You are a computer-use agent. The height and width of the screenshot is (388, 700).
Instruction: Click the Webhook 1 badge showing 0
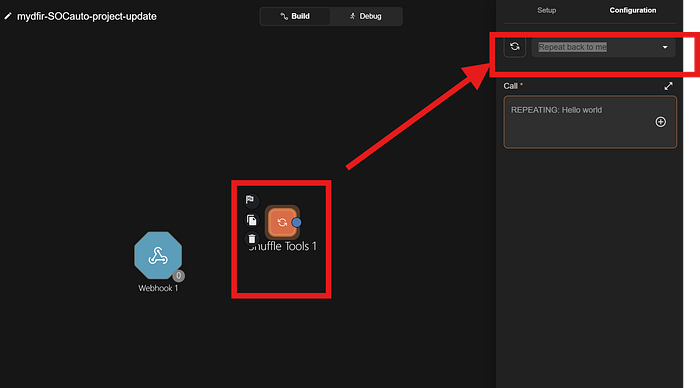tap(179, 276)
